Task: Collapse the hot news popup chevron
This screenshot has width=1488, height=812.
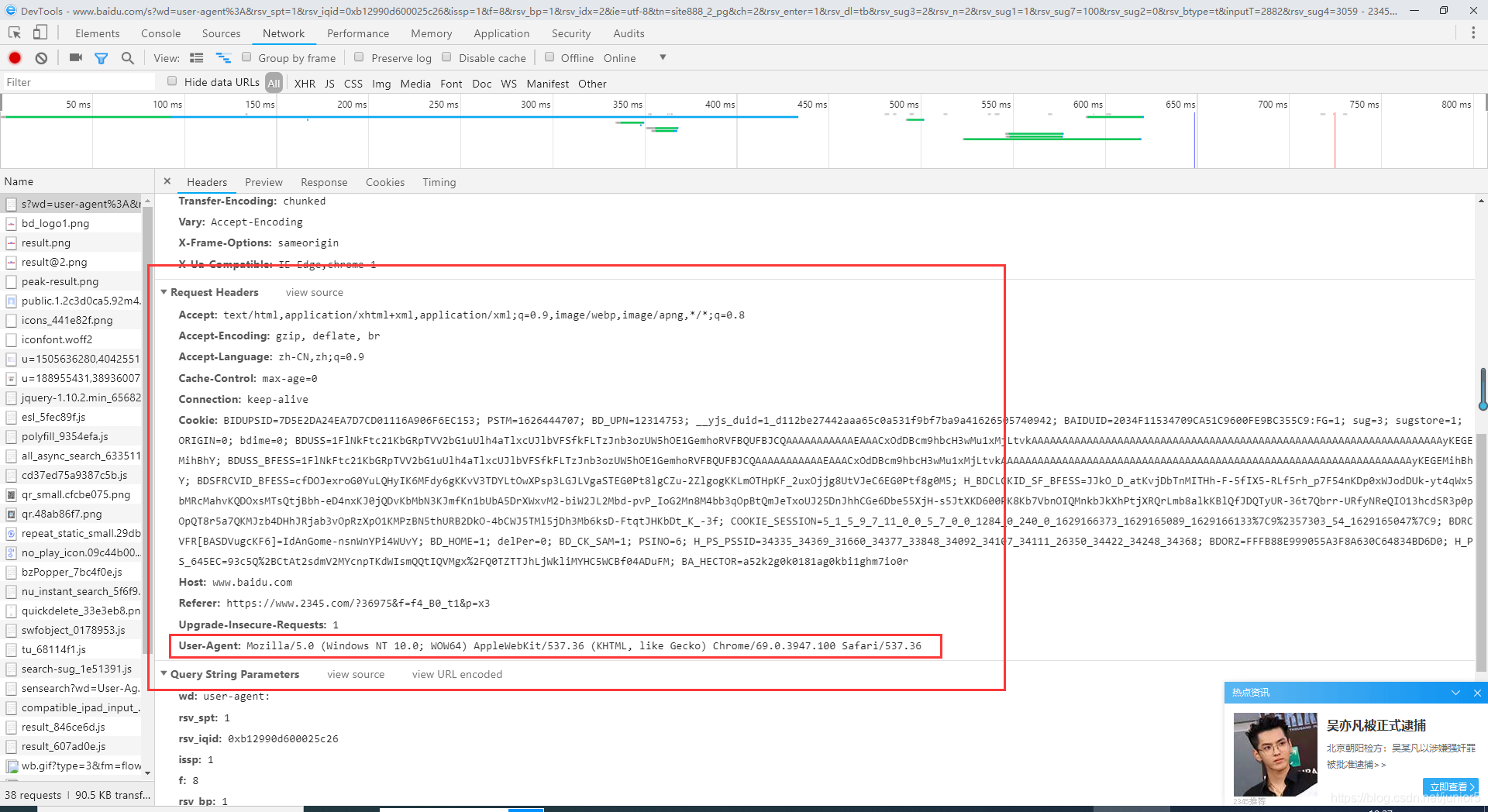Action: point(1455,693)
